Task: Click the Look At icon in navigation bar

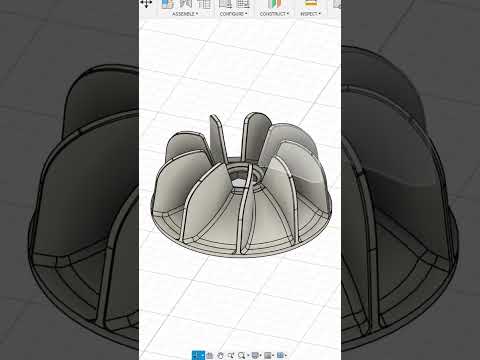Action: coord(210,356)
